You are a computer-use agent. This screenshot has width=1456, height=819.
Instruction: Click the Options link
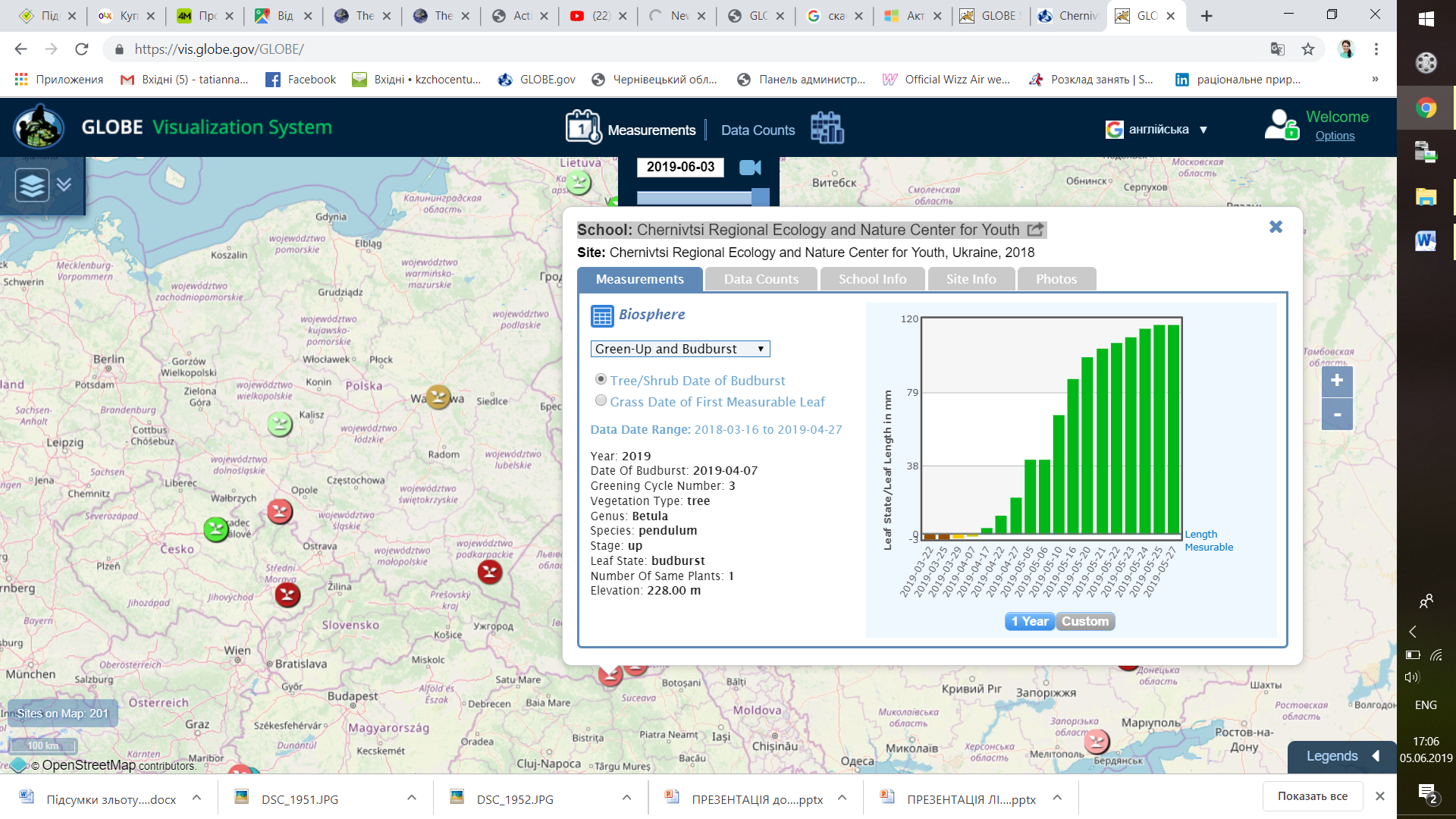click(1334, 136)
